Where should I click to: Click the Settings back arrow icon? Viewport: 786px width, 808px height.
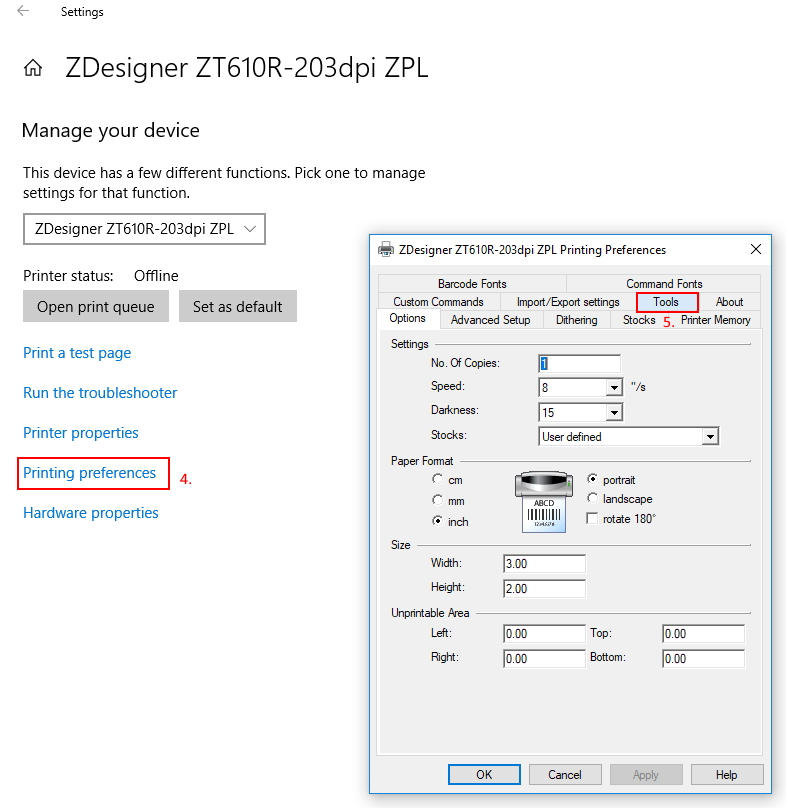[x=23, y=12]
